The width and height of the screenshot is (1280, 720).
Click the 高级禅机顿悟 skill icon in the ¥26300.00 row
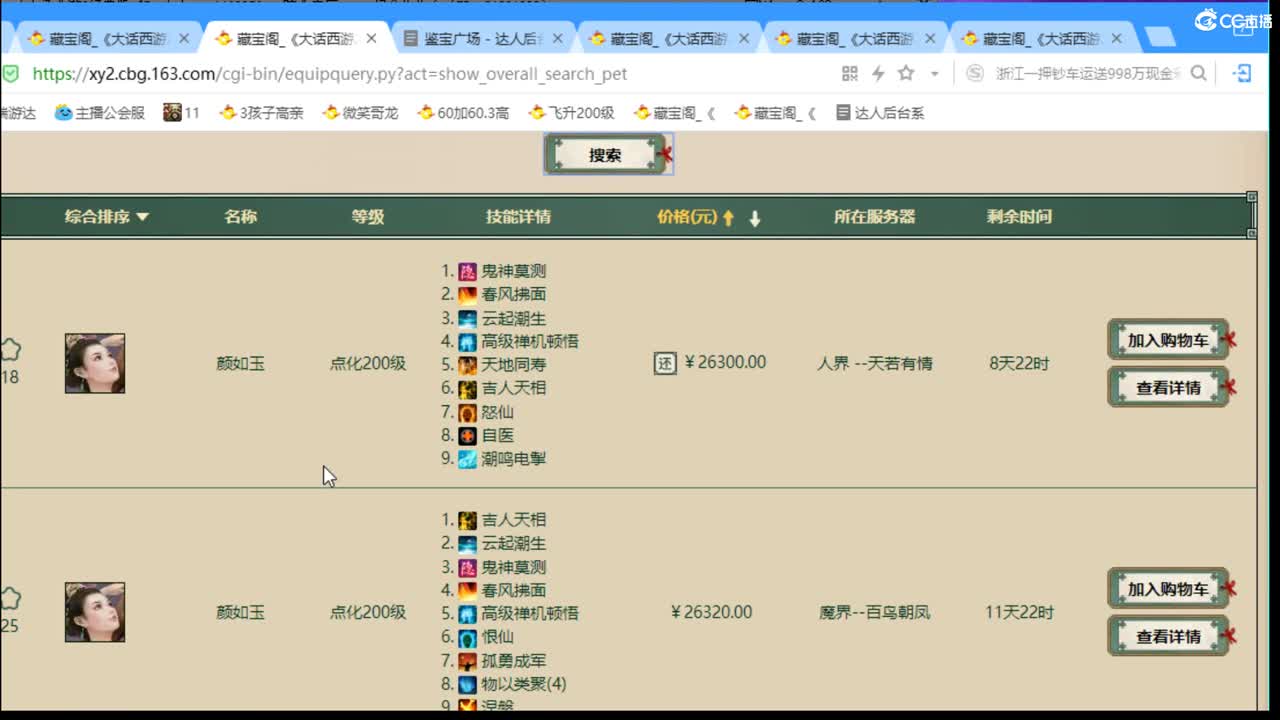tap(467, 341)
